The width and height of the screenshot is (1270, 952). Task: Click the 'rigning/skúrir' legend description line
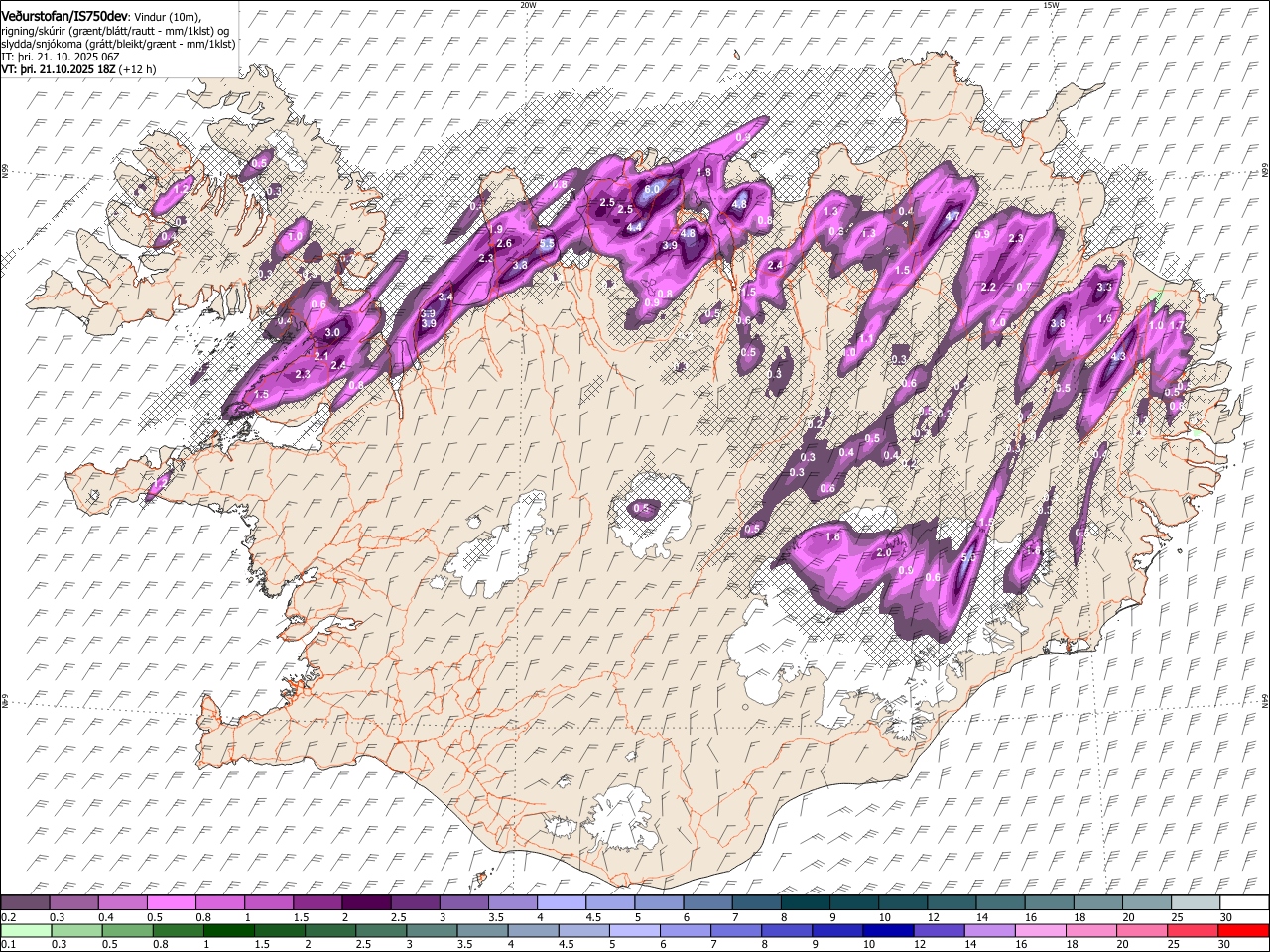tap(115, 30)
